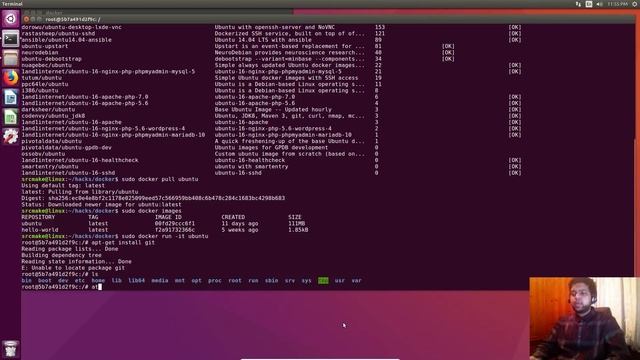Click the sbin directory in ls output
The height and width of the screenshot is (360, 640).
pos(271,280)
